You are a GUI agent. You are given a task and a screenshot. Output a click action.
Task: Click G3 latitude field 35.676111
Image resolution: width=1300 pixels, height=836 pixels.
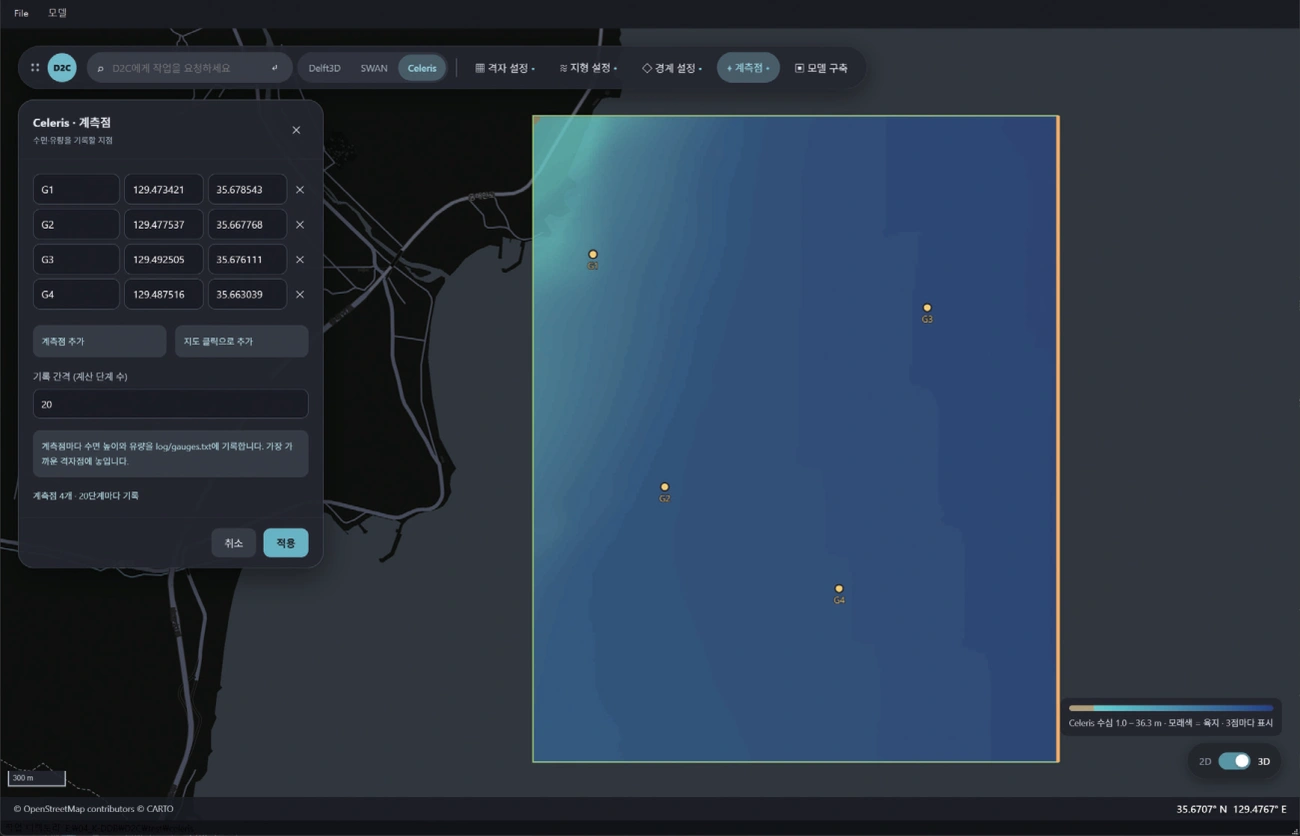[247, 259]
